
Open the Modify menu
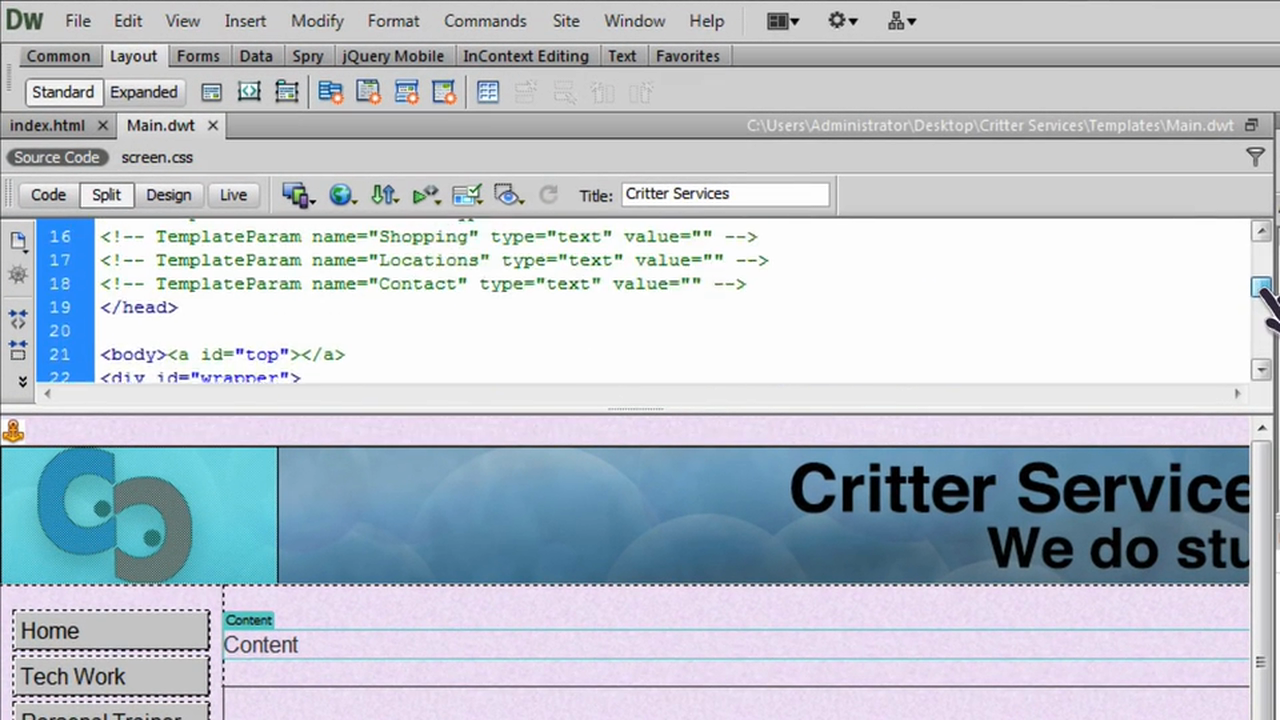317,20
